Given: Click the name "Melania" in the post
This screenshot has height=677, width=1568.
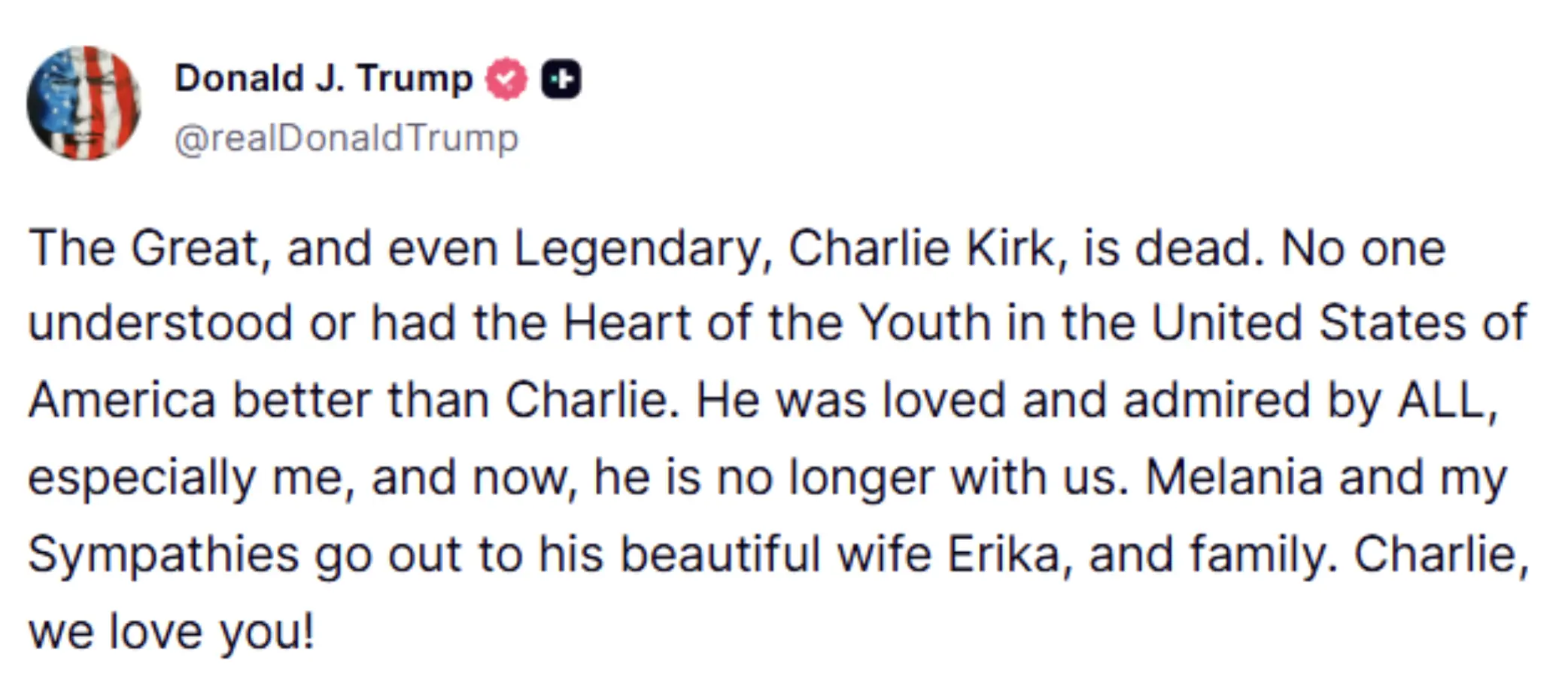Looking at the screenshot, I should click(1234, 478).
